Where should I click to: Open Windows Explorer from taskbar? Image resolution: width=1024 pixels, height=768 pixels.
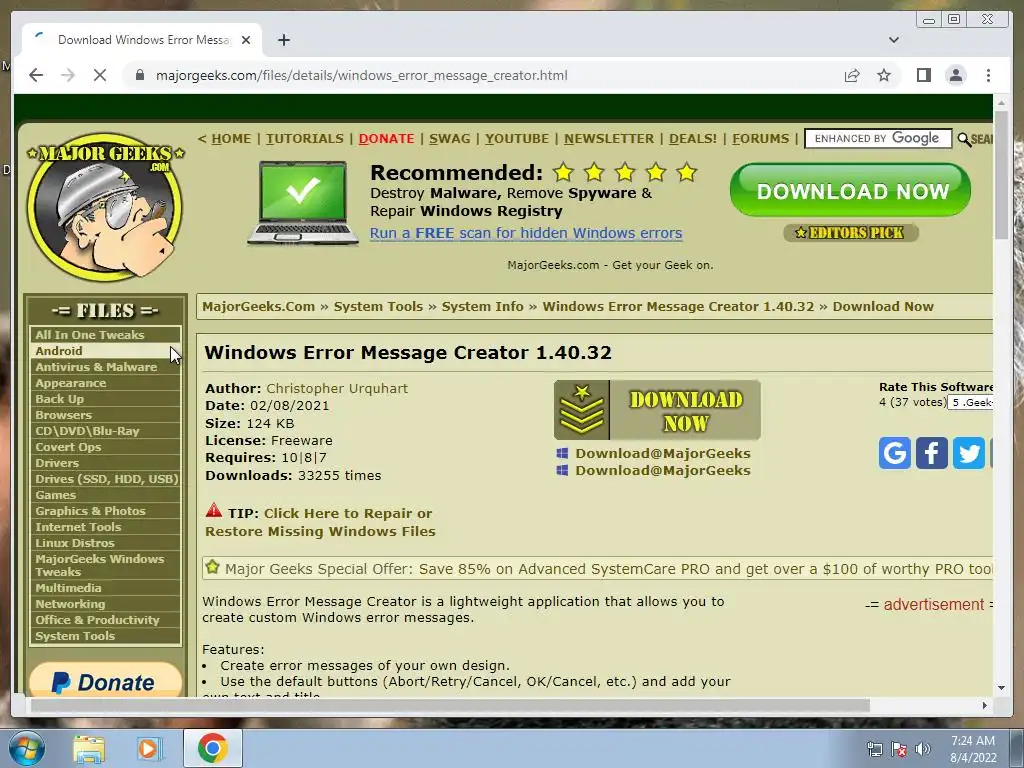88,748
